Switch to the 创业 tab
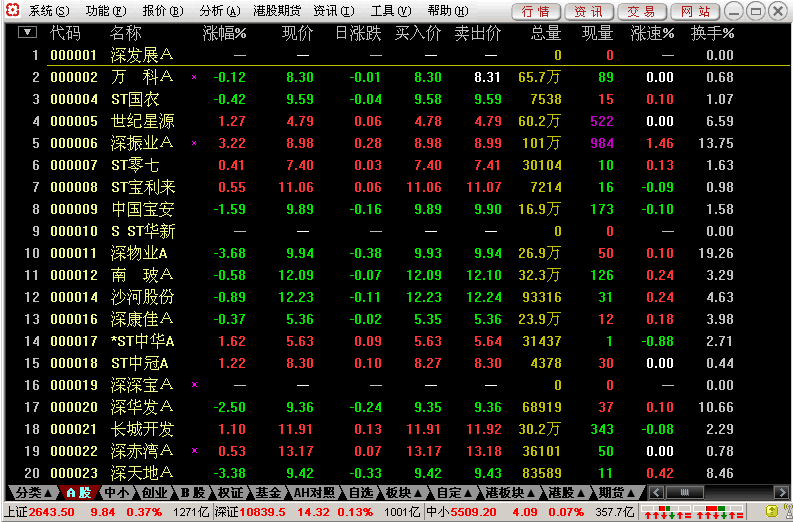This screenshot has width=793, height=522. [154, 492]
